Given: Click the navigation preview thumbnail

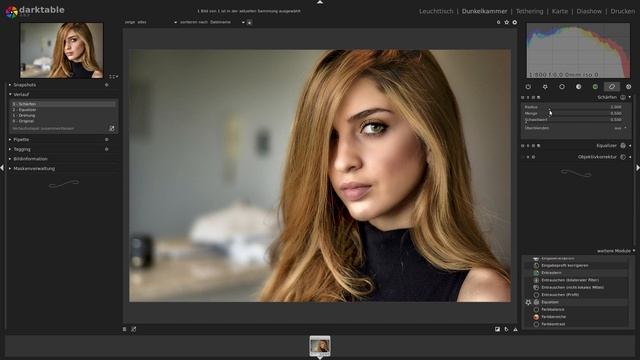Looking at the screenshot, I should (x=62, y=50).
